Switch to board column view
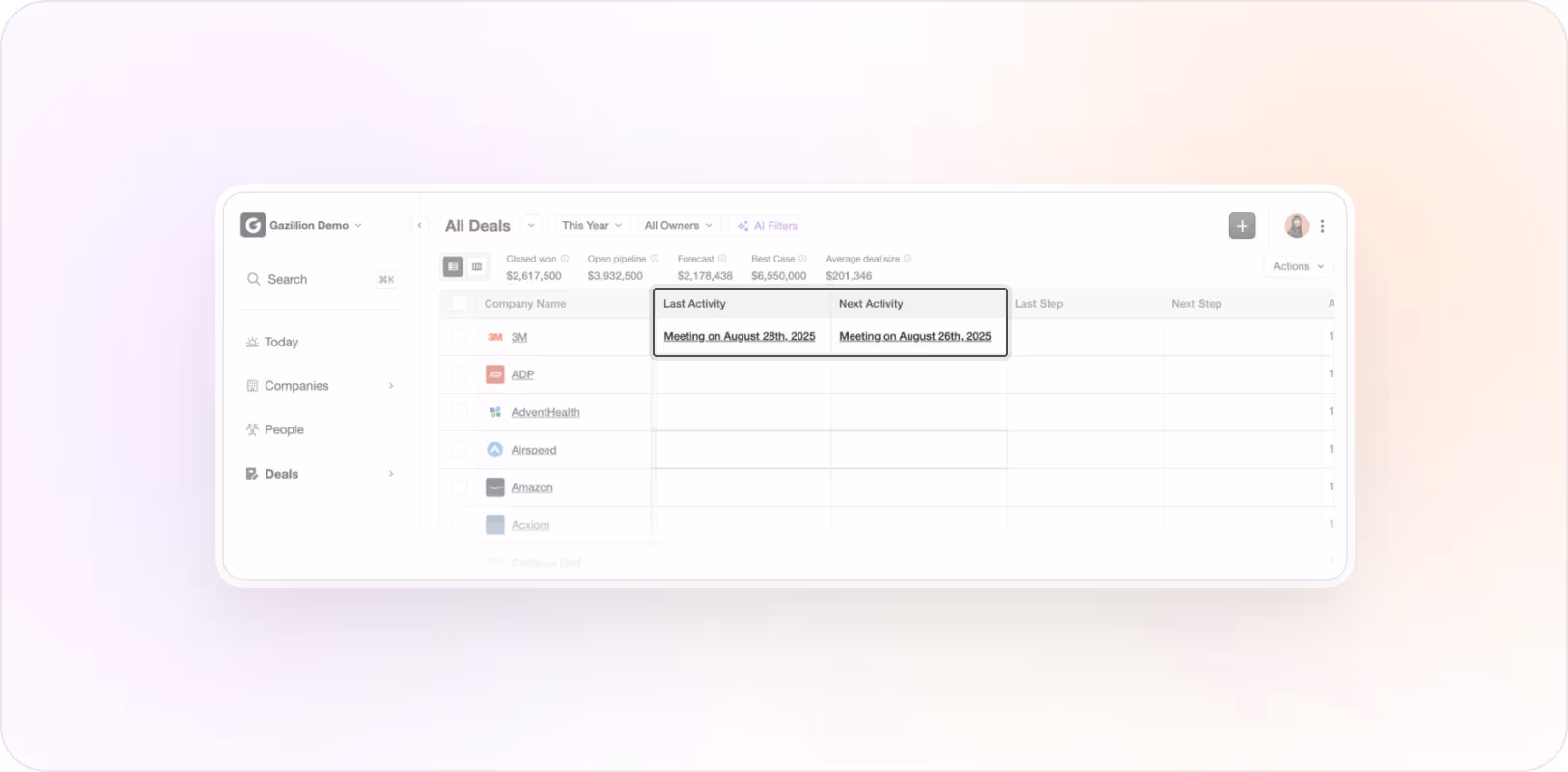This screenshot has width=1568, height=772. coord(477,266)
